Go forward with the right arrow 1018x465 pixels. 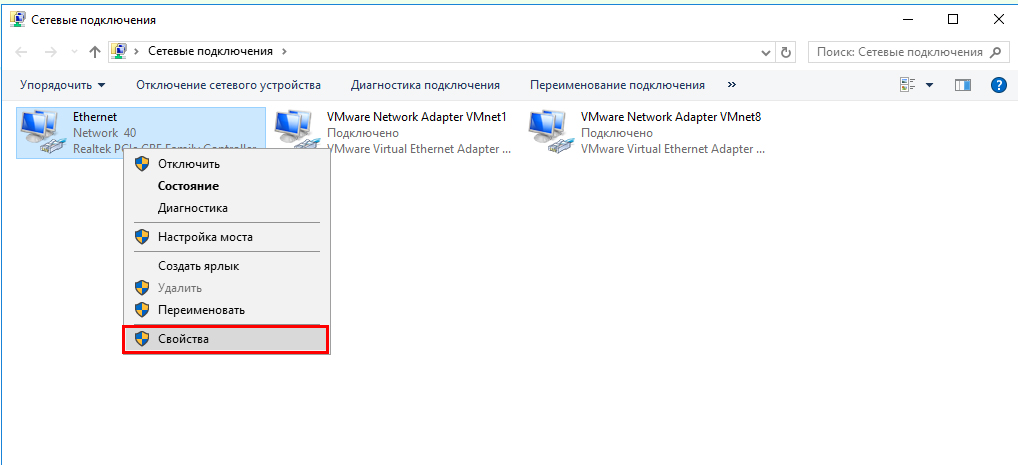(51, 52)
